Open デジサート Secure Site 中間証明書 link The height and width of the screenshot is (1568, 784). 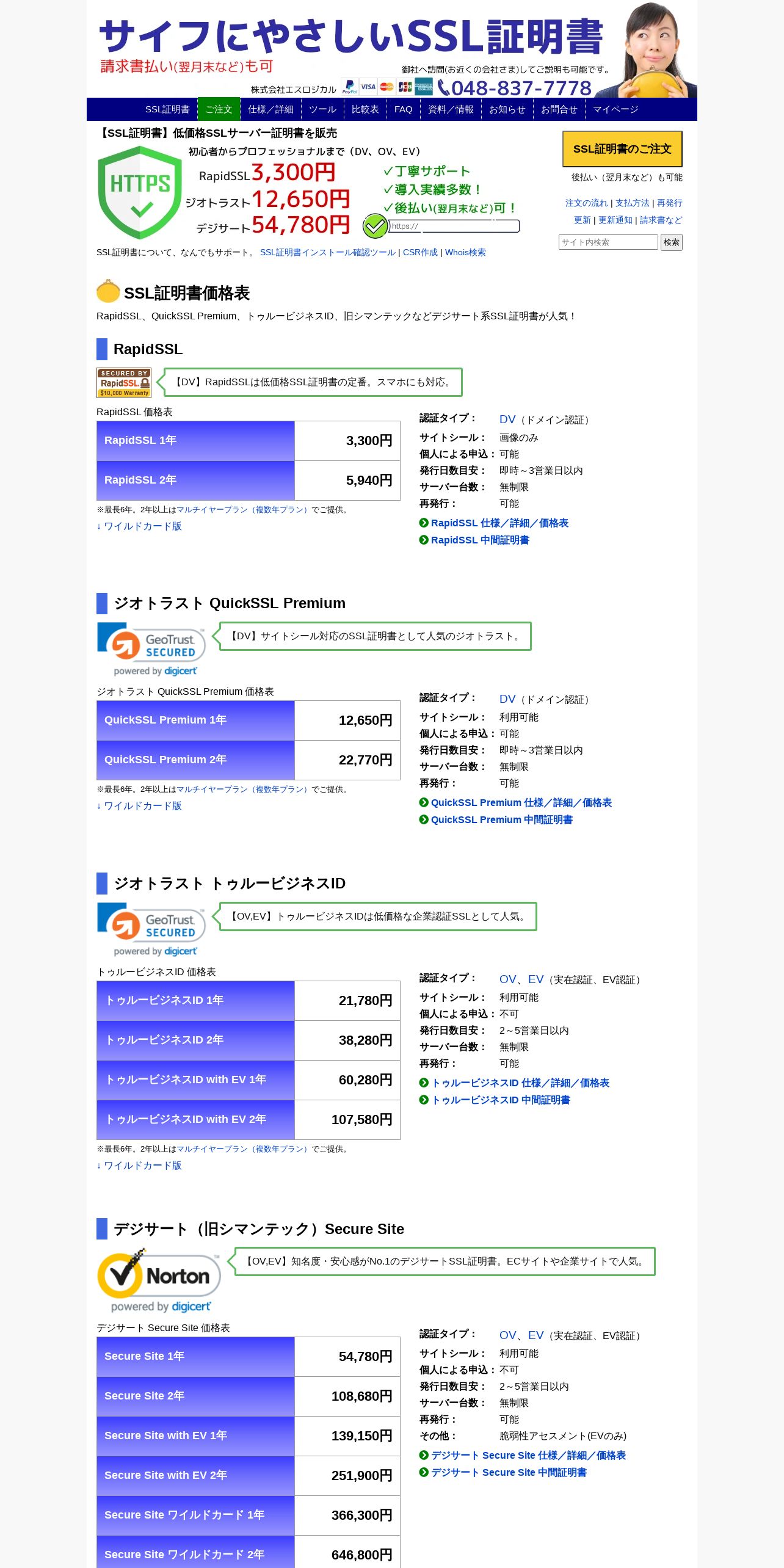[509, 1473]
